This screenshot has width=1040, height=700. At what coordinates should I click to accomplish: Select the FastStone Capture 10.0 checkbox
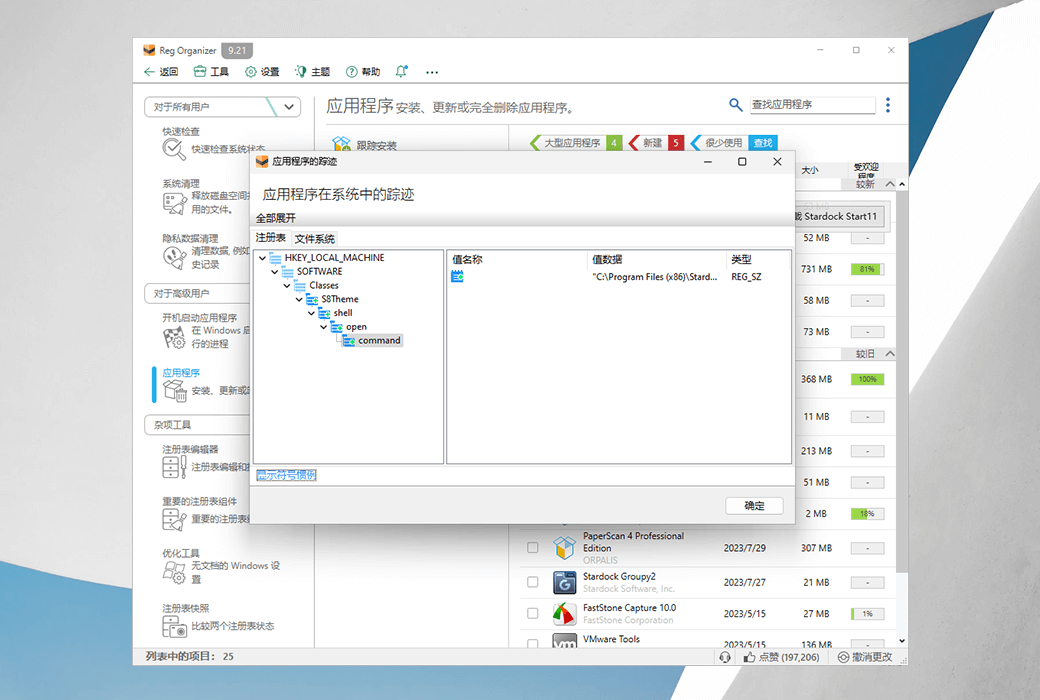click(x=533, y=613)
